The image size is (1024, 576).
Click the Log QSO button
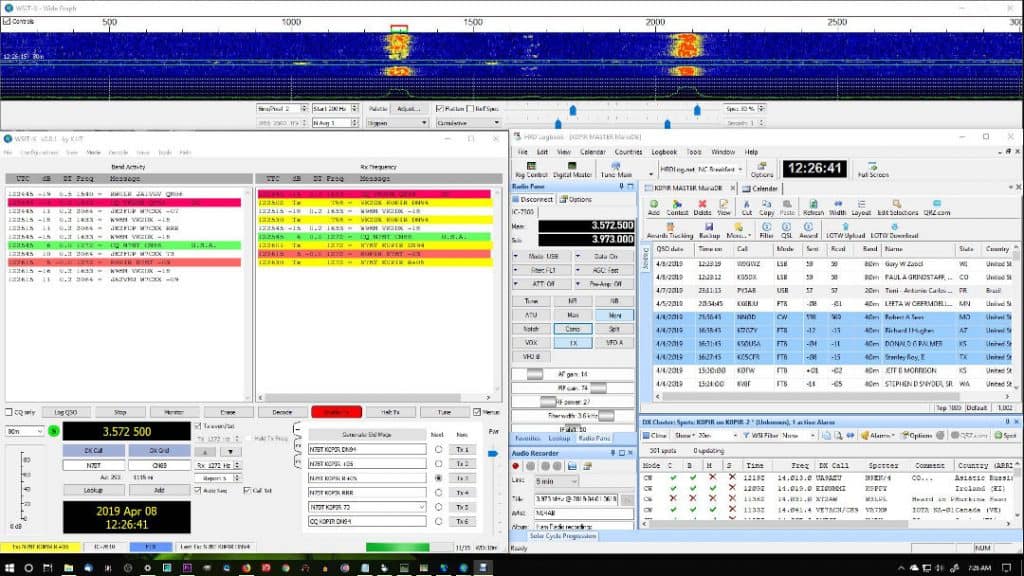(66, 411)
